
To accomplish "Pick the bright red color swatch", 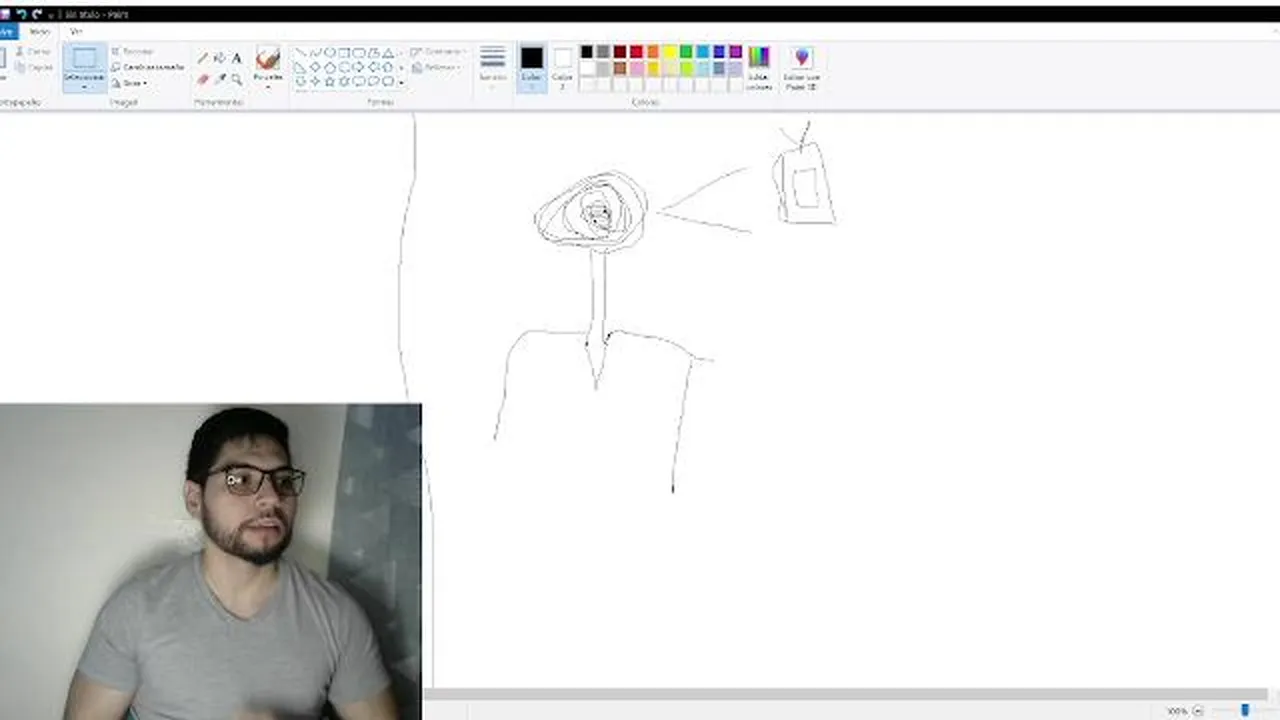I will click(x=636, y=52).
